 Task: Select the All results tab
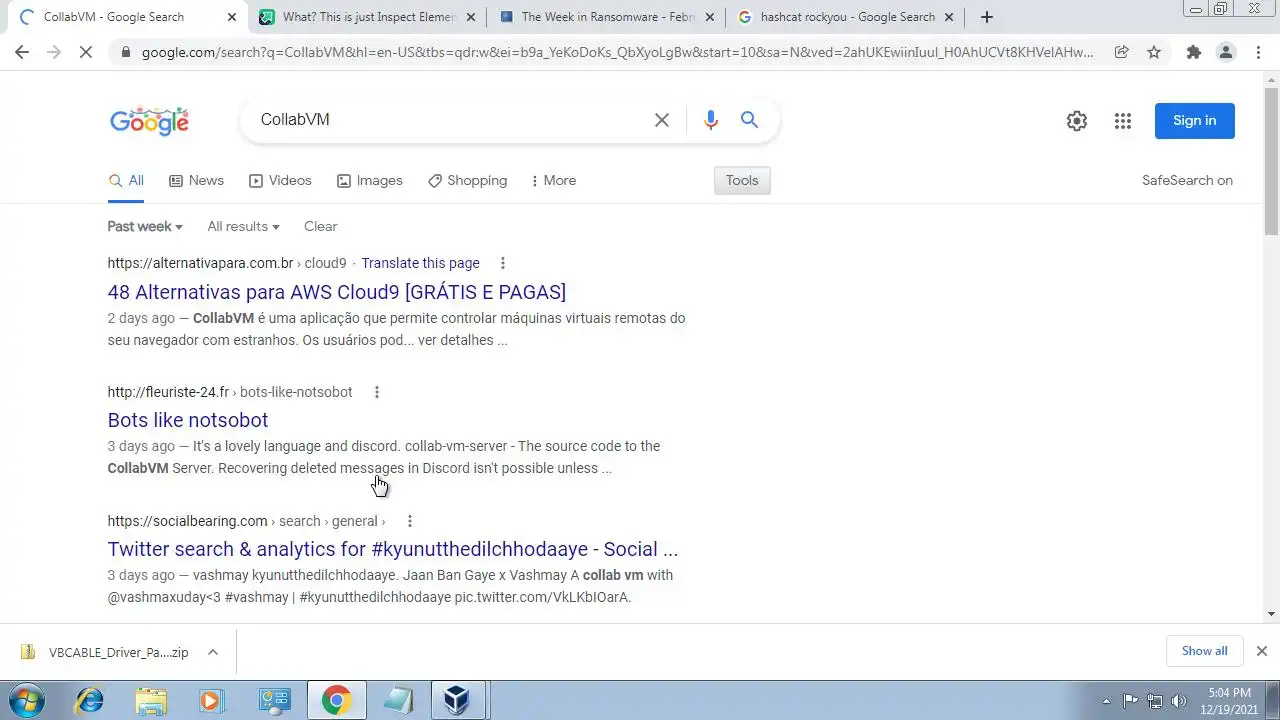(x=126, y=181)
